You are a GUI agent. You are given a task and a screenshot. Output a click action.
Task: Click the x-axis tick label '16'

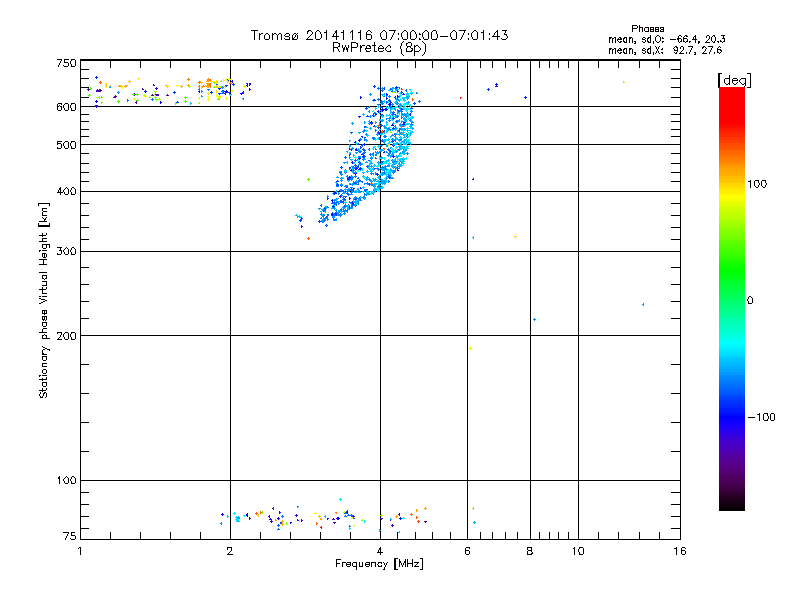coord(680,551)
